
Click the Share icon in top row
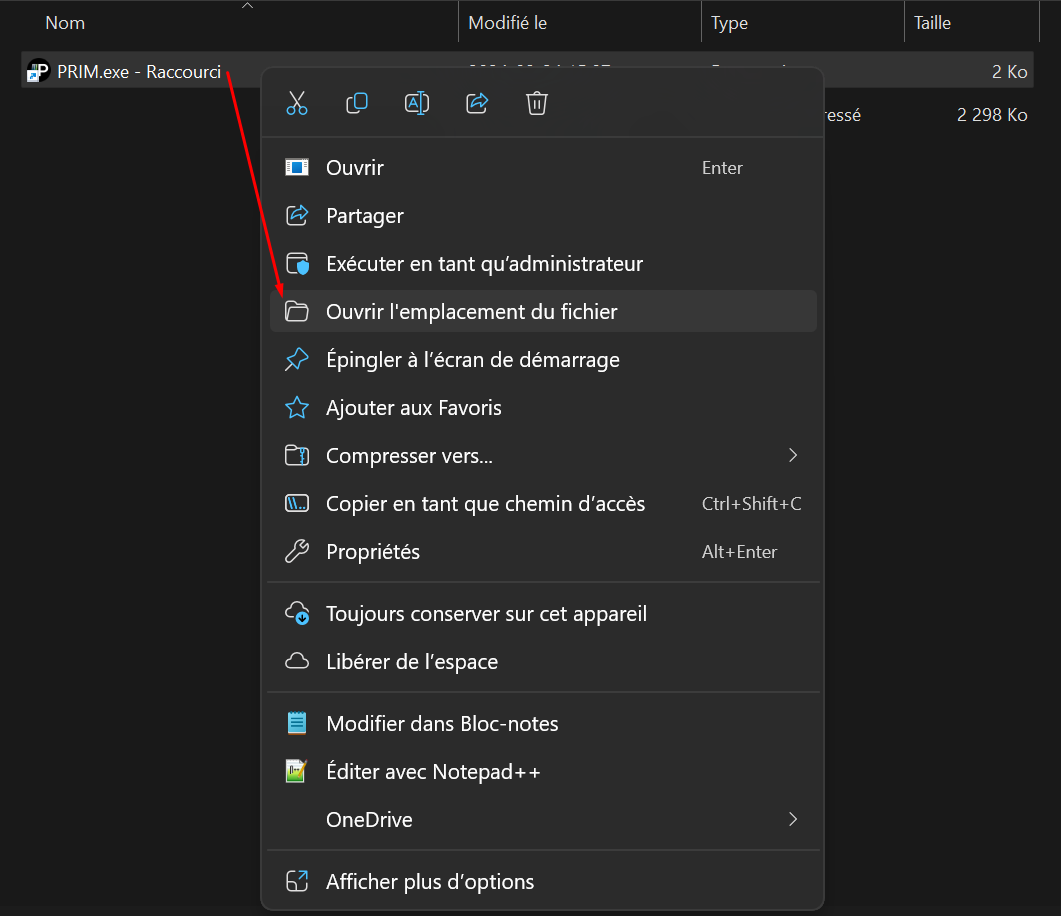click(477, 103)
